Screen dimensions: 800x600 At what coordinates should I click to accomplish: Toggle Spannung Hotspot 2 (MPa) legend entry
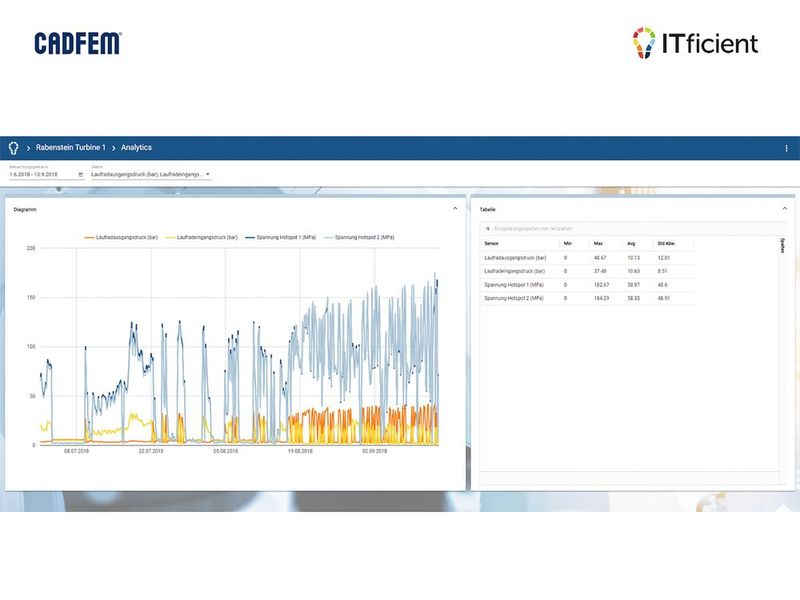pos(359,237)
